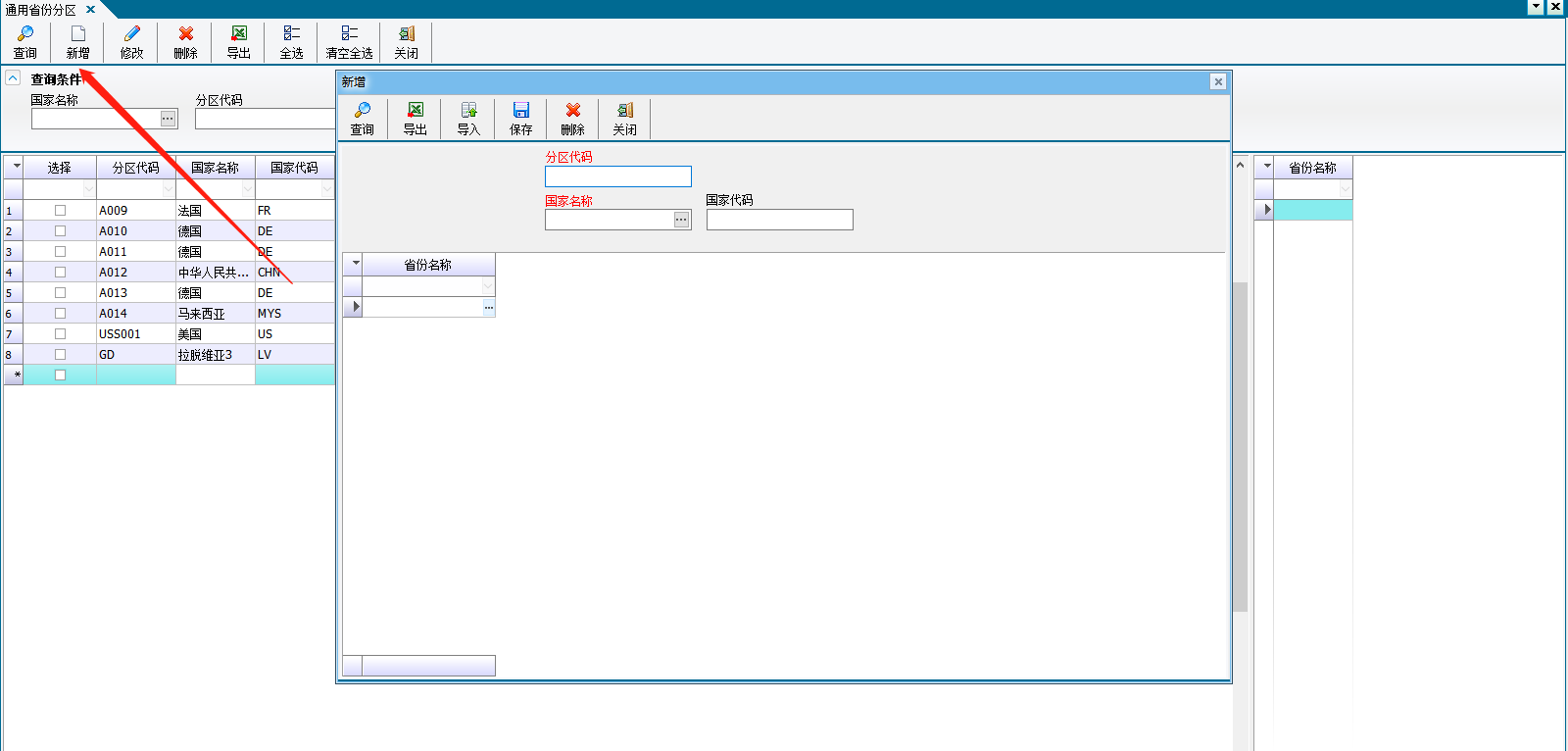This screenshot has height=751, width=1568.
Task: Close the 通用省份分区 tab
Action: point(90,10)
